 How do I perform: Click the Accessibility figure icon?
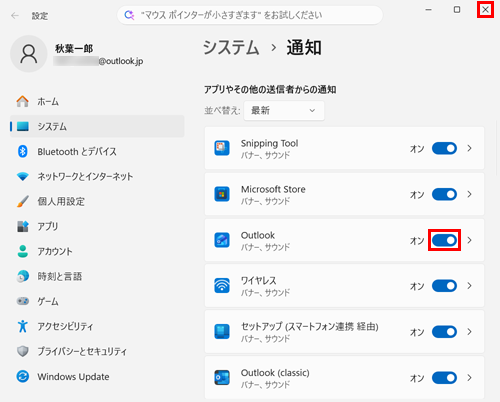[x=23, y=326]
